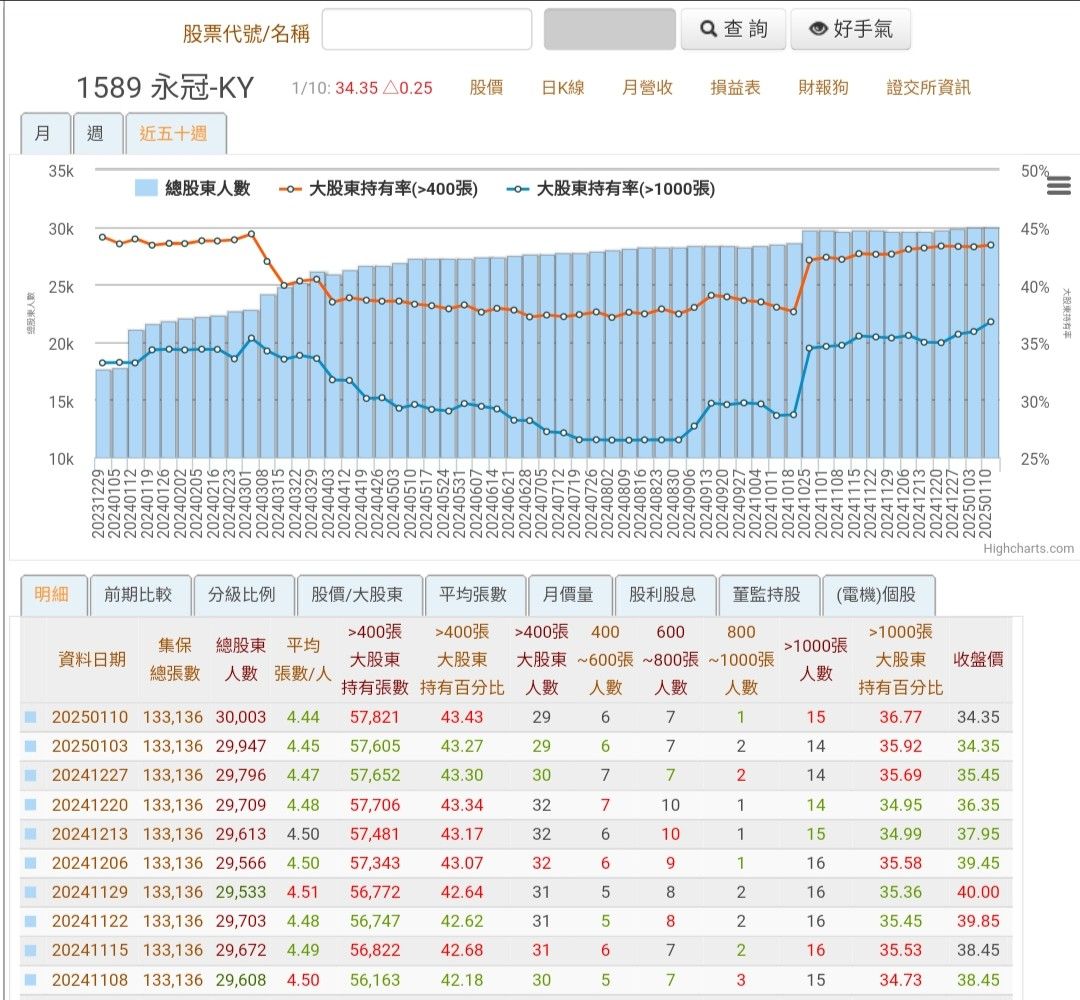Switch to the 週 tab
Screen dimensions: 1080x1000
[97, 133]
